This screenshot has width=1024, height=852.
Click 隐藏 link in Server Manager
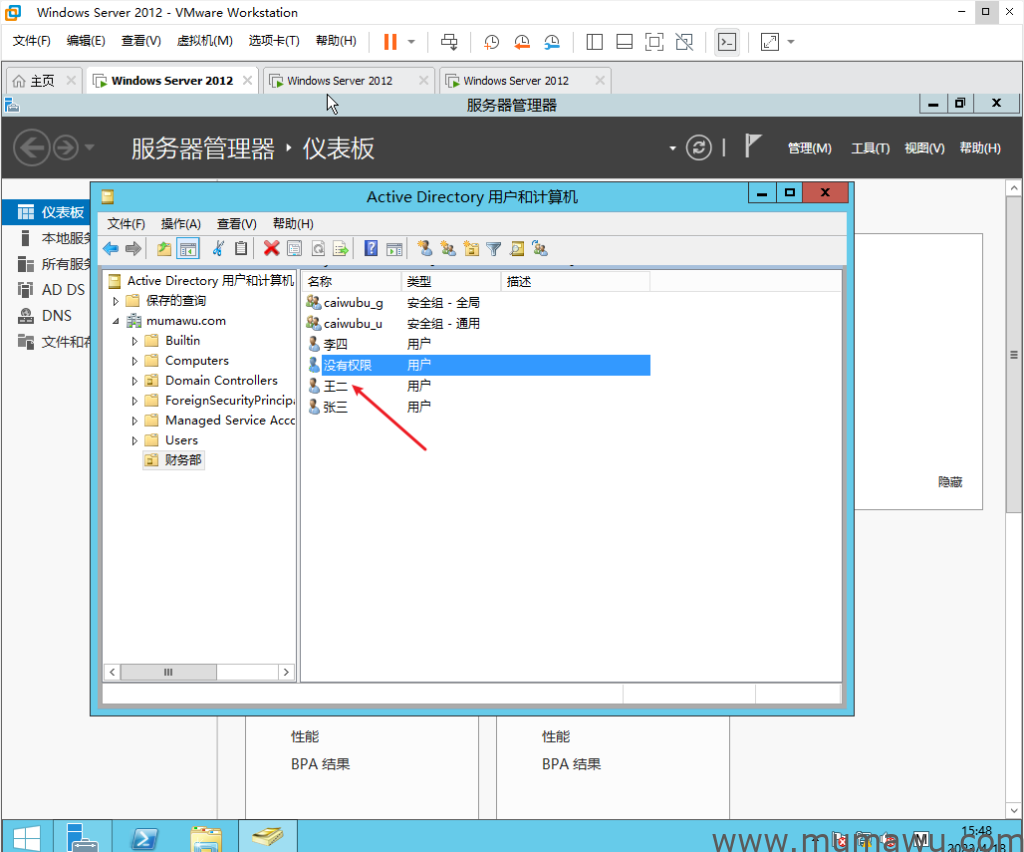pyautogui.click(x=950, y=482)
